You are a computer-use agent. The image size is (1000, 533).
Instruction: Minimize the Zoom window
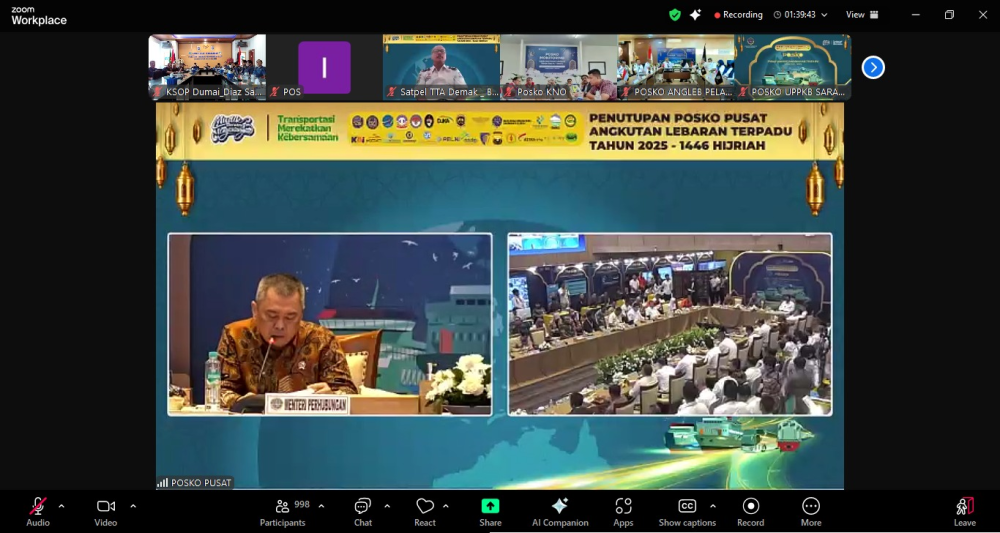click(x=916, y=15)
